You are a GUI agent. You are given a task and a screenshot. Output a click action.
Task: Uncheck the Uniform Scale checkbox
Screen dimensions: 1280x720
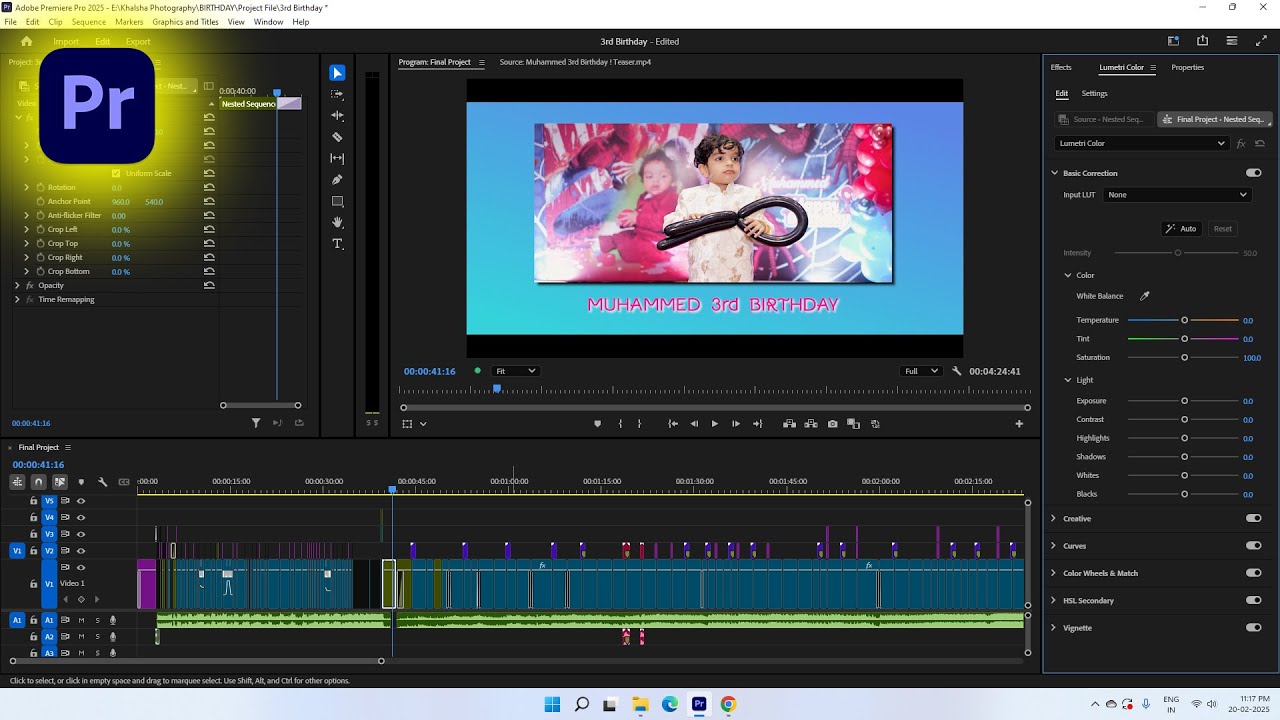116,174
